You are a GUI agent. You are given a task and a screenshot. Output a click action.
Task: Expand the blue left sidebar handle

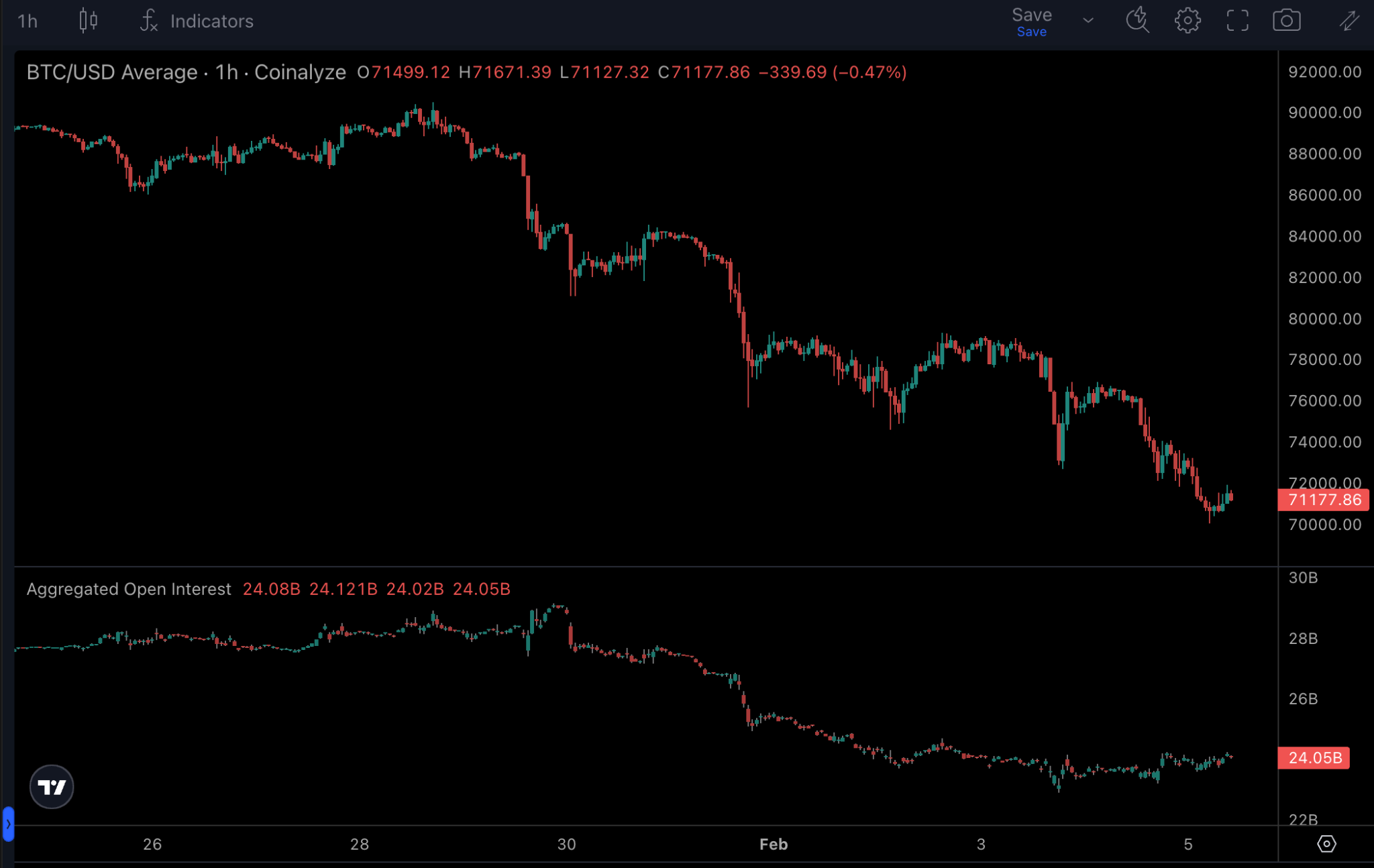pos(8,823)
